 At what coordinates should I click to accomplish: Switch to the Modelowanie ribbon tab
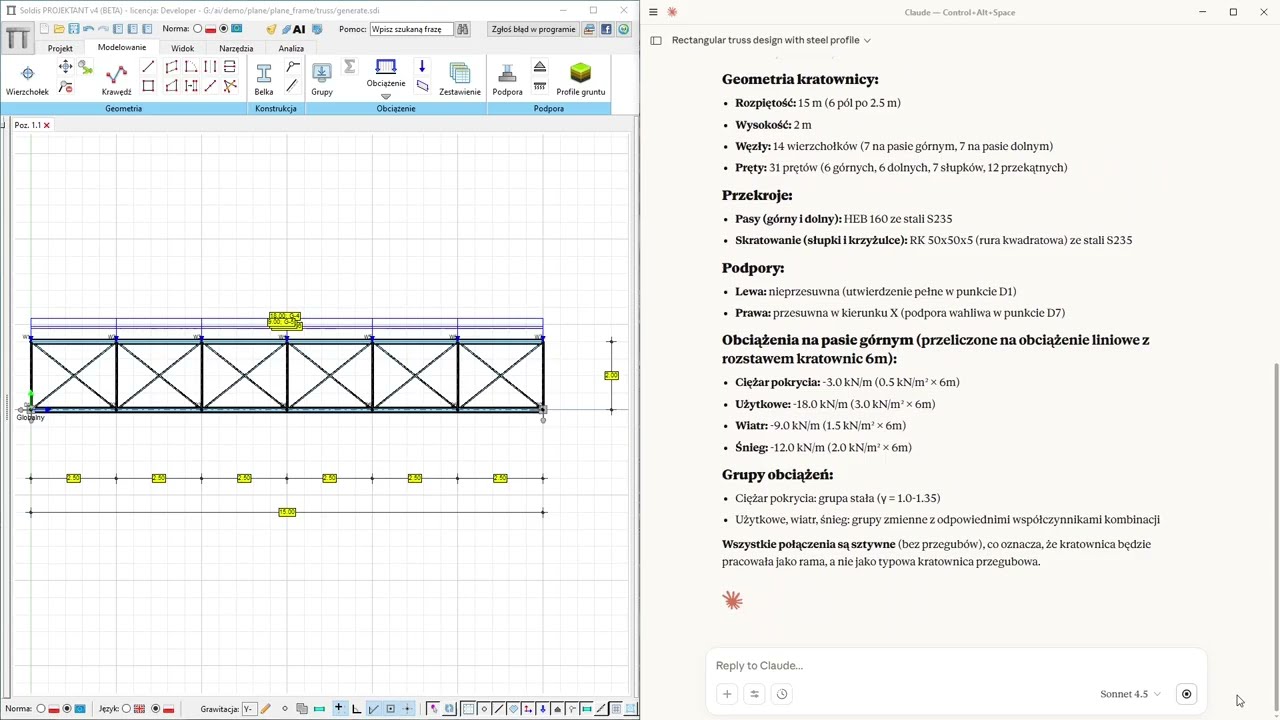pyautogui.click(x=122, y=48)
